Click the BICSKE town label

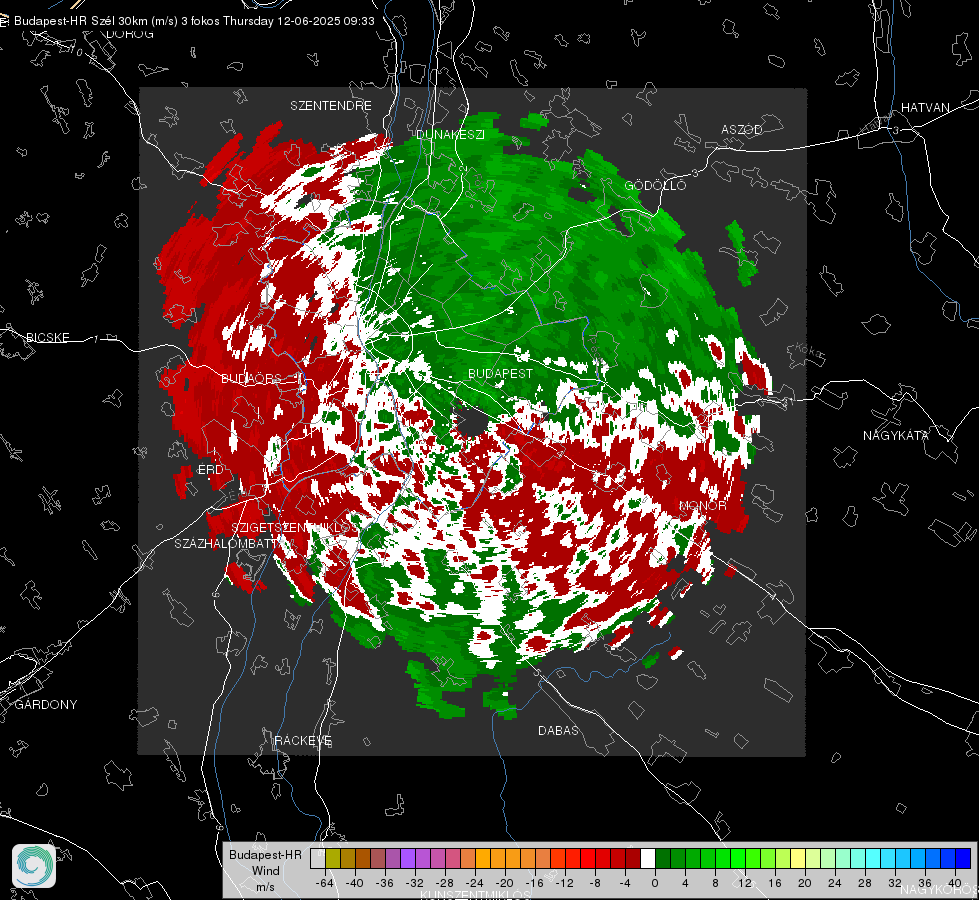pyautogui.click(x=48, y=337)
